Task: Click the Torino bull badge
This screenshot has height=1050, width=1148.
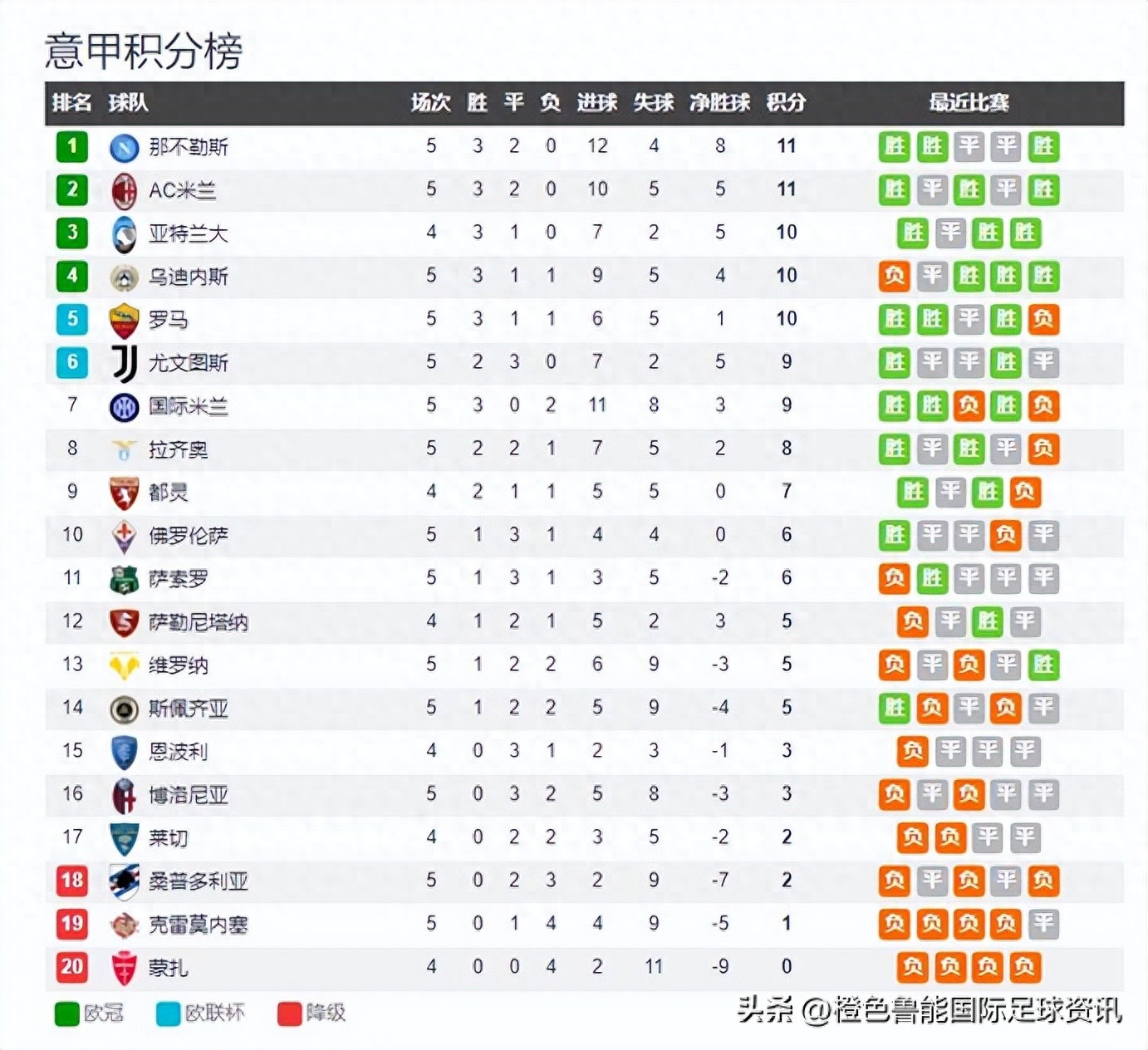Action: (124, 493)
